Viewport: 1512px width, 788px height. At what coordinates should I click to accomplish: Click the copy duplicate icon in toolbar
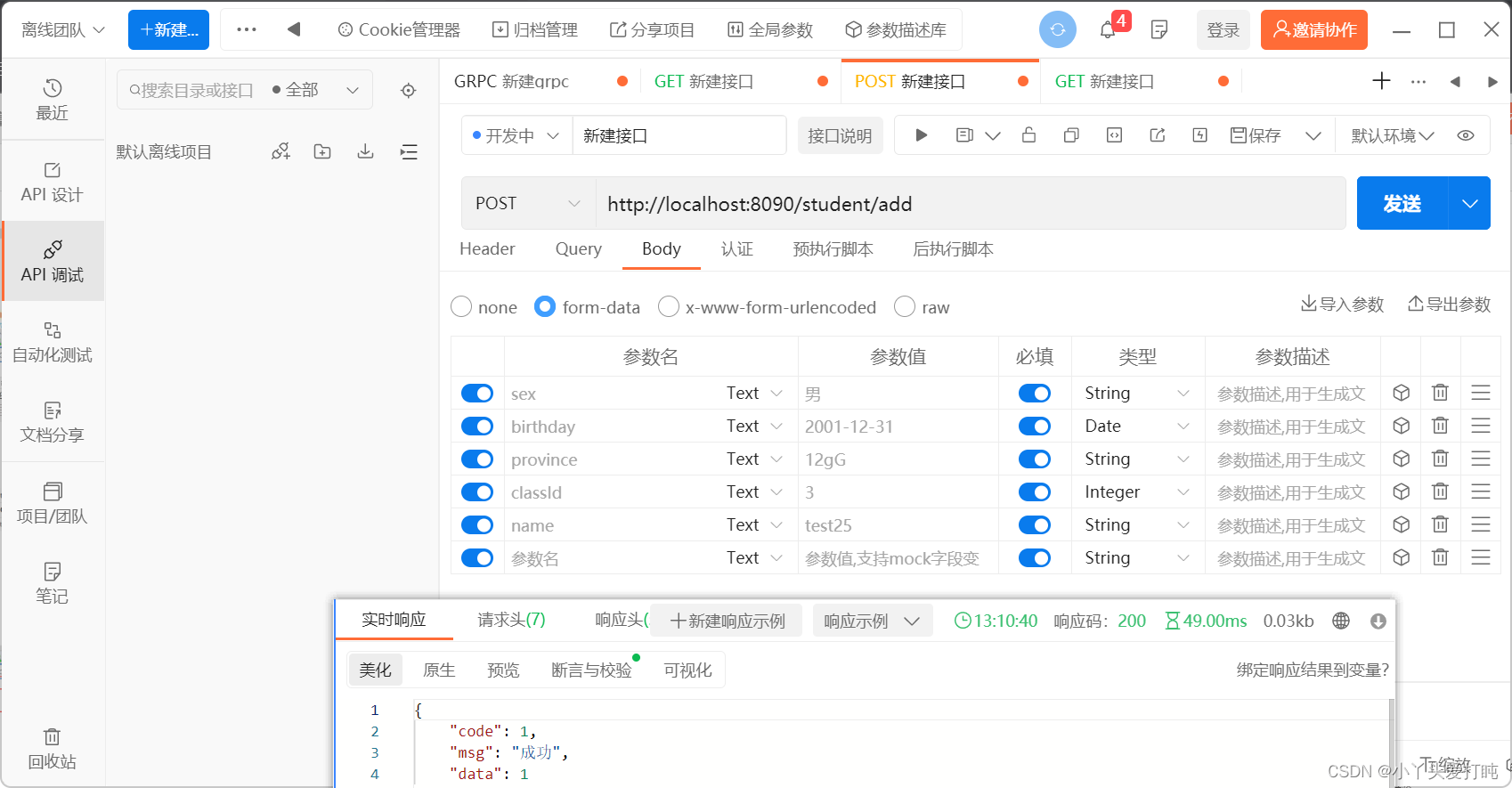tap(1071, 135)
